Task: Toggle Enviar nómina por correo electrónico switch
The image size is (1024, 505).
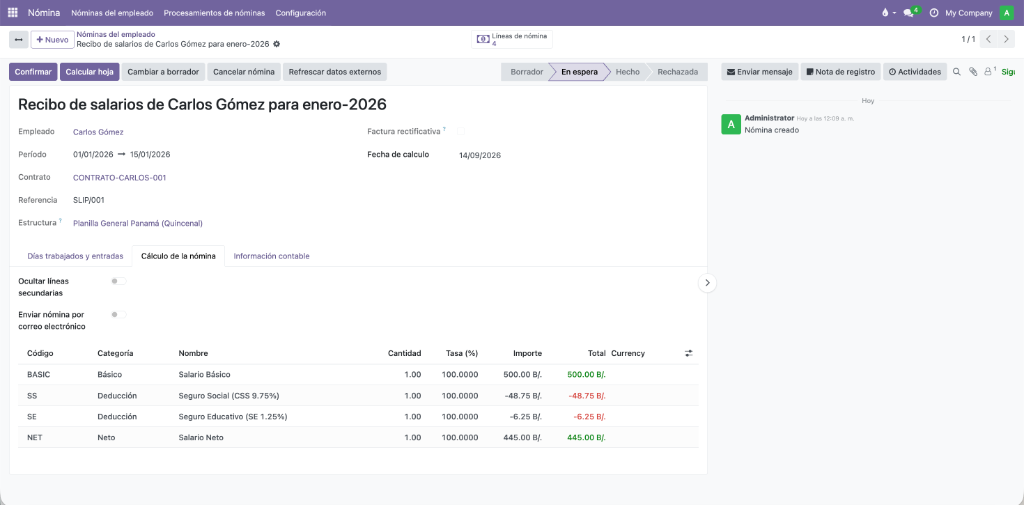Action: pos(118,314)
